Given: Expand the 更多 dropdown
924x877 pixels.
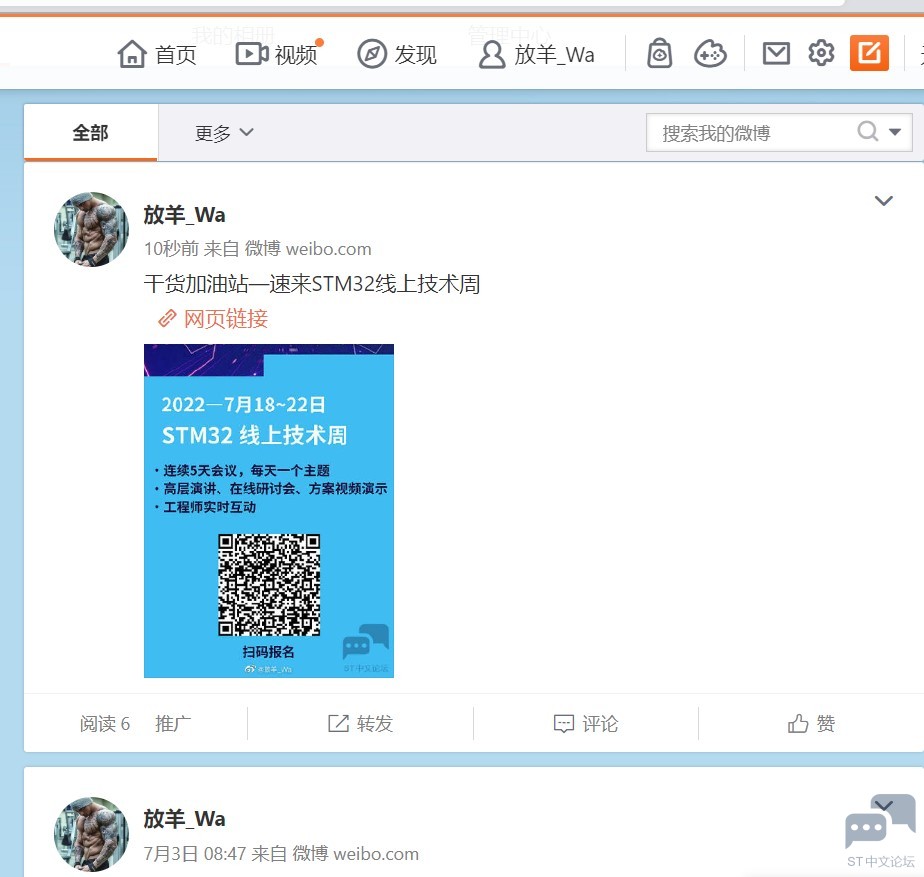Looking at the screenshot, I should point(224,133).
